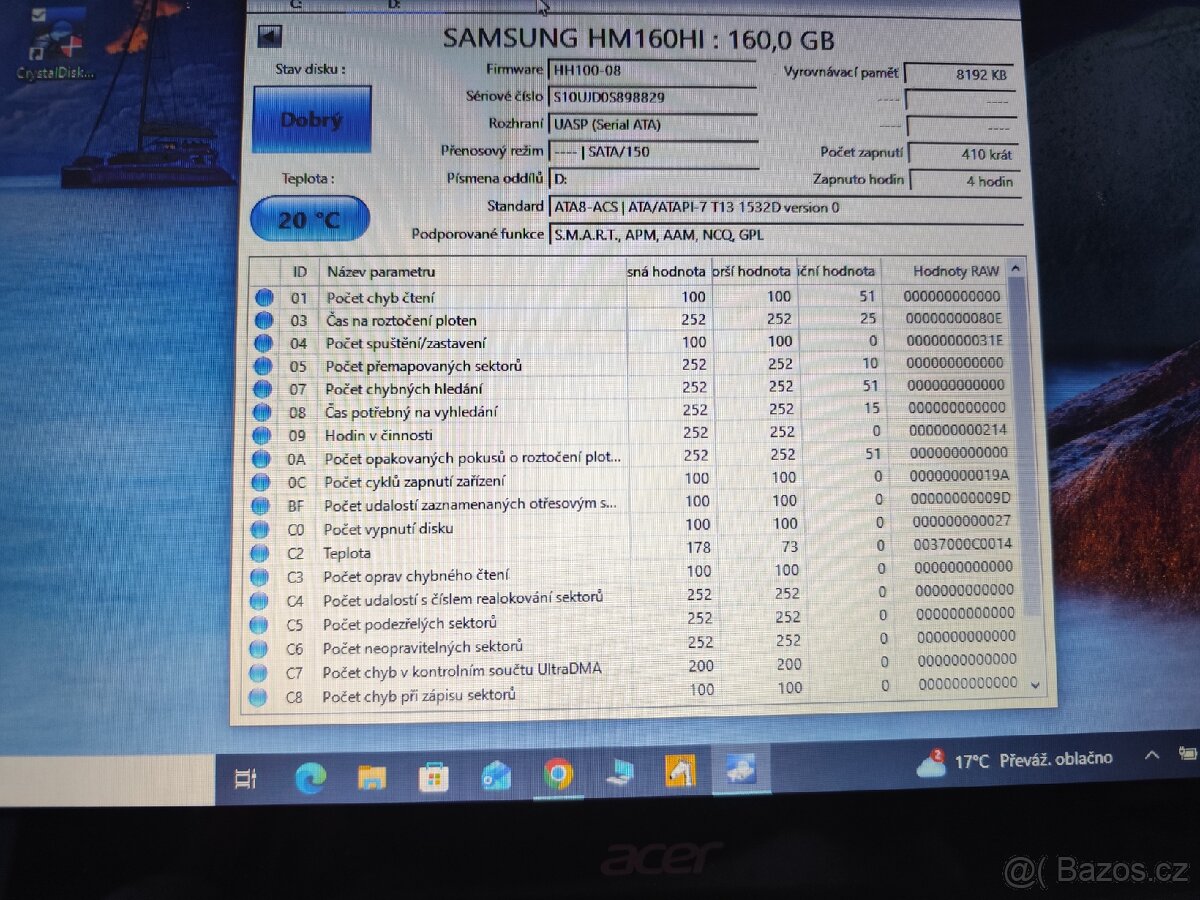1200x900 pixels.
Task: Click the serial number field S10UJD0S898829
Action: (652, 97)
